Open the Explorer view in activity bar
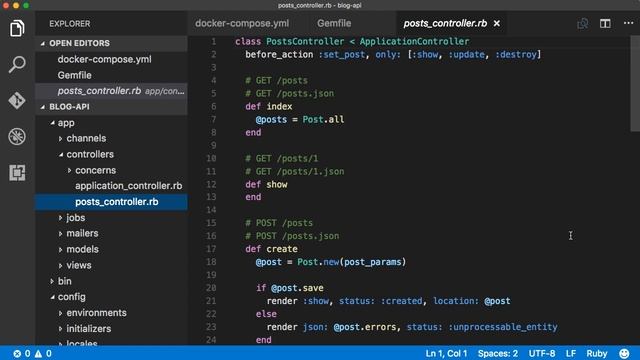Screen dimensions: 640x360 point(17,28)
